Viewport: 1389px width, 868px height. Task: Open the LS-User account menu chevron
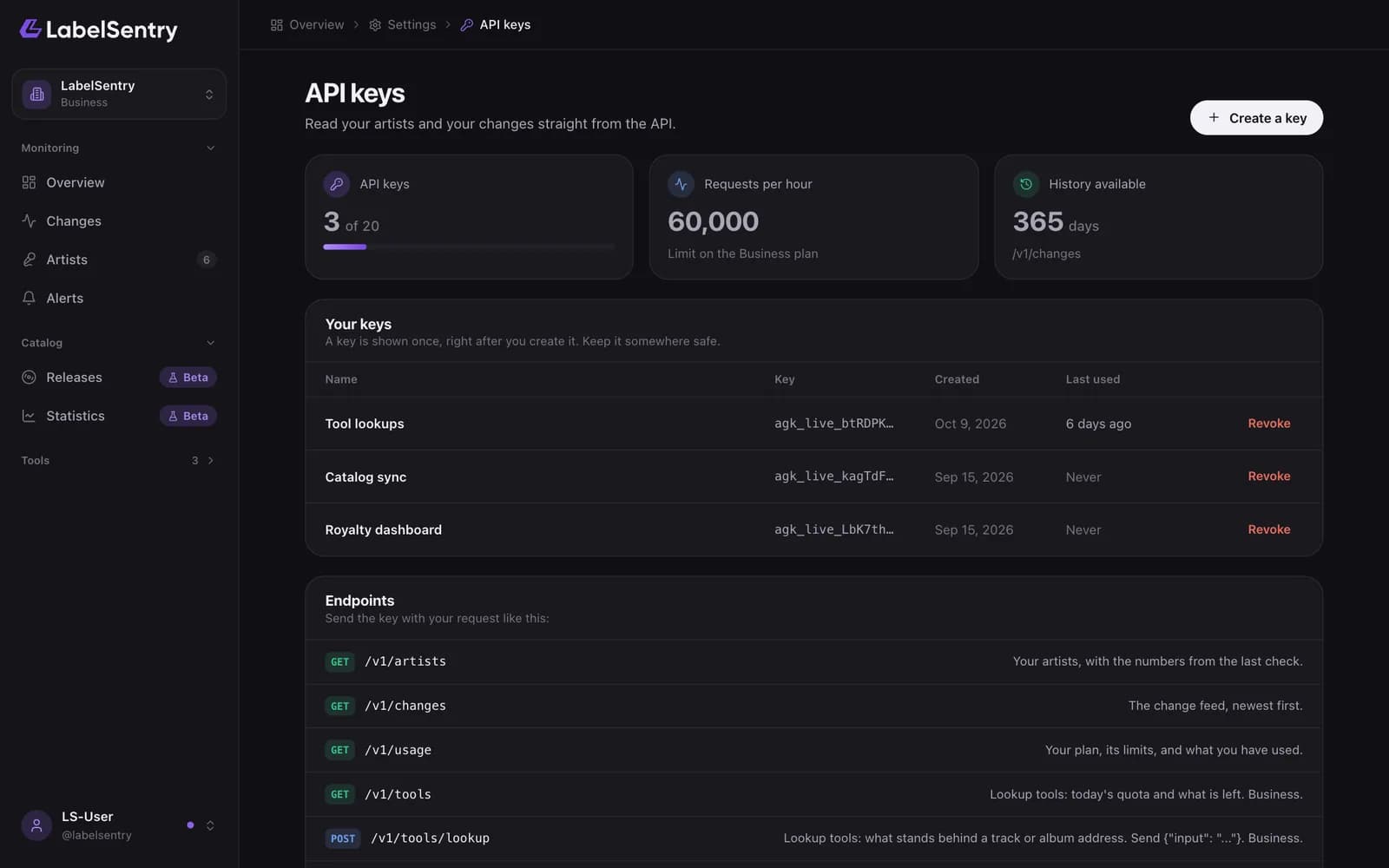tap(210, 825)
